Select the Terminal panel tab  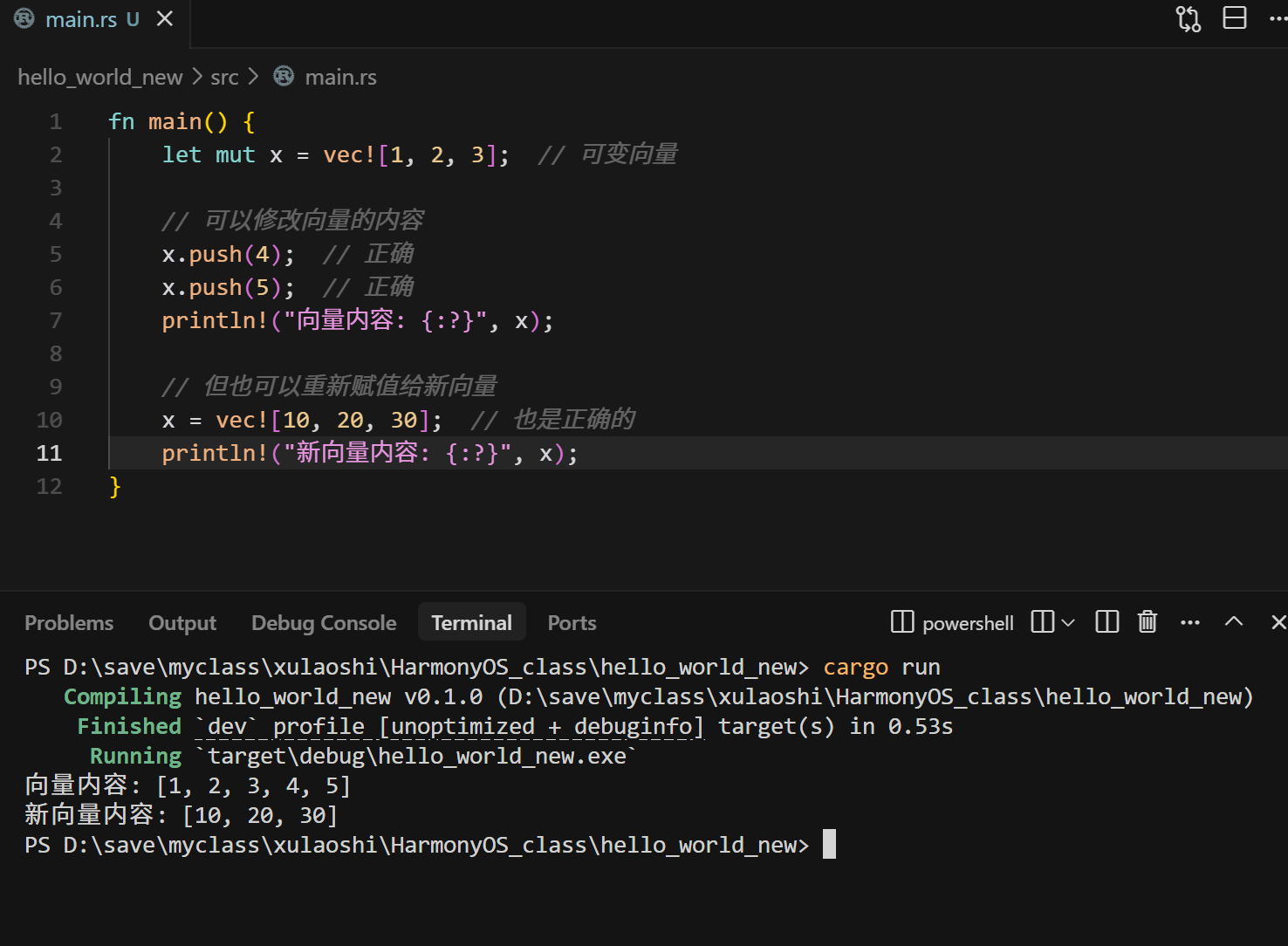[x=472, y=623]
